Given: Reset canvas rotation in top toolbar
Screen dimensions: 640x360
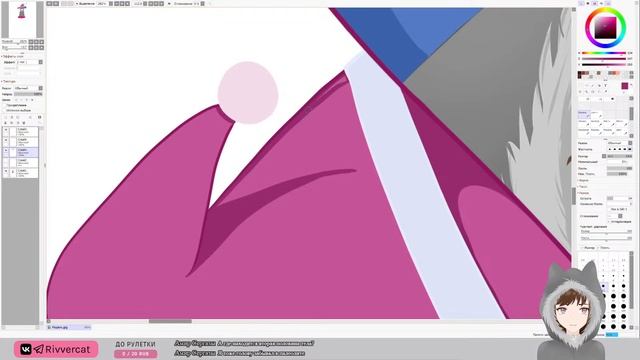Looking at the screenshot, I should coord(161,3).
